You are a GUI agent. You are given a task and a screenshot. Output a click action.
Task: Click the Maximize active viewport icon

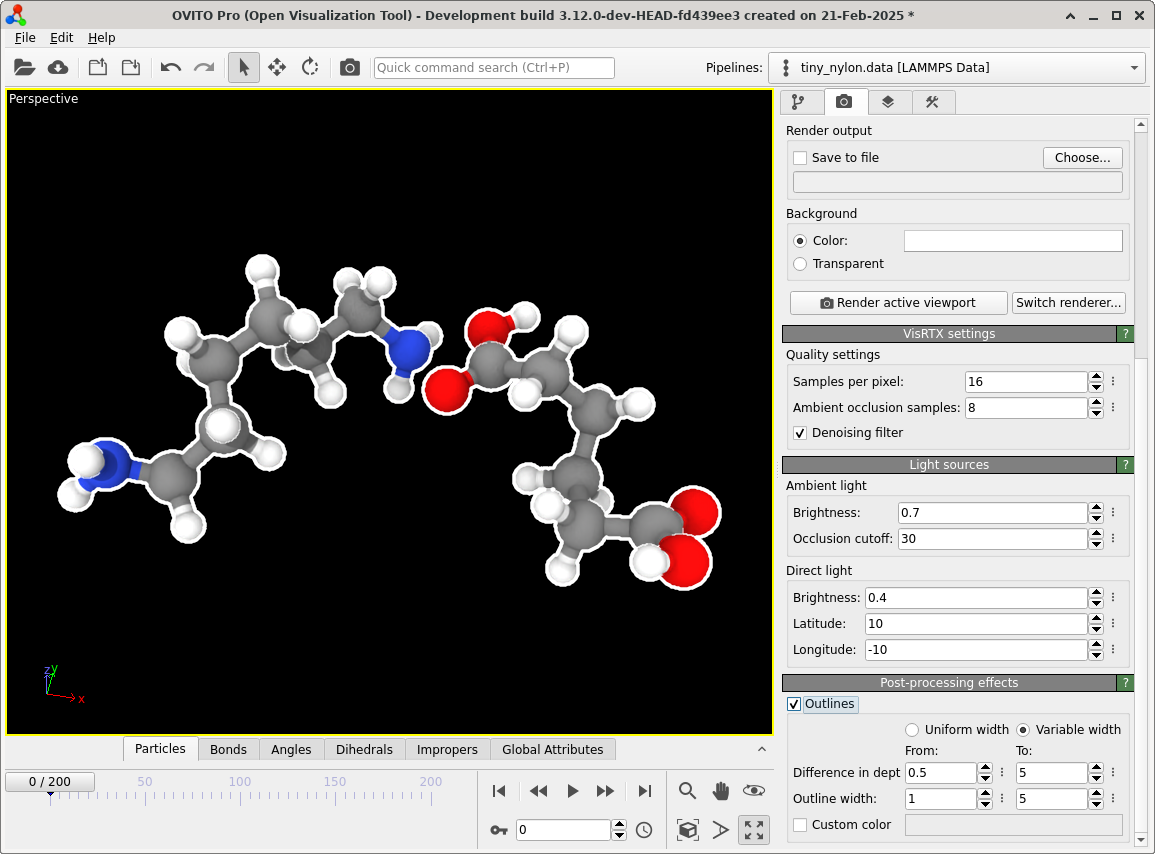[x=754, y=830]
